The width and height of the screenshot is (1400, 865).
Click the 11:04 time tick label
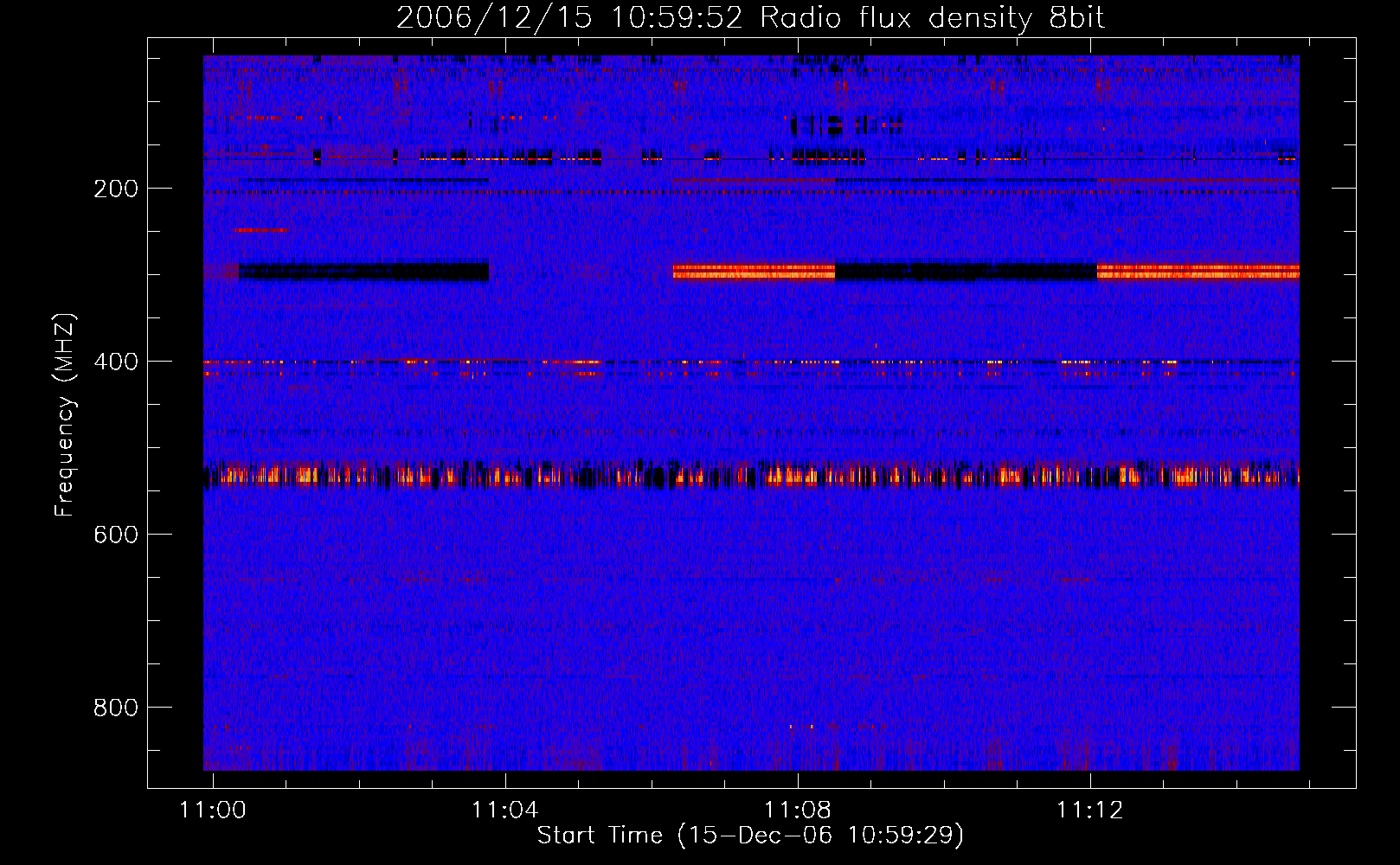pyautogui.click(x=505, y=810)
